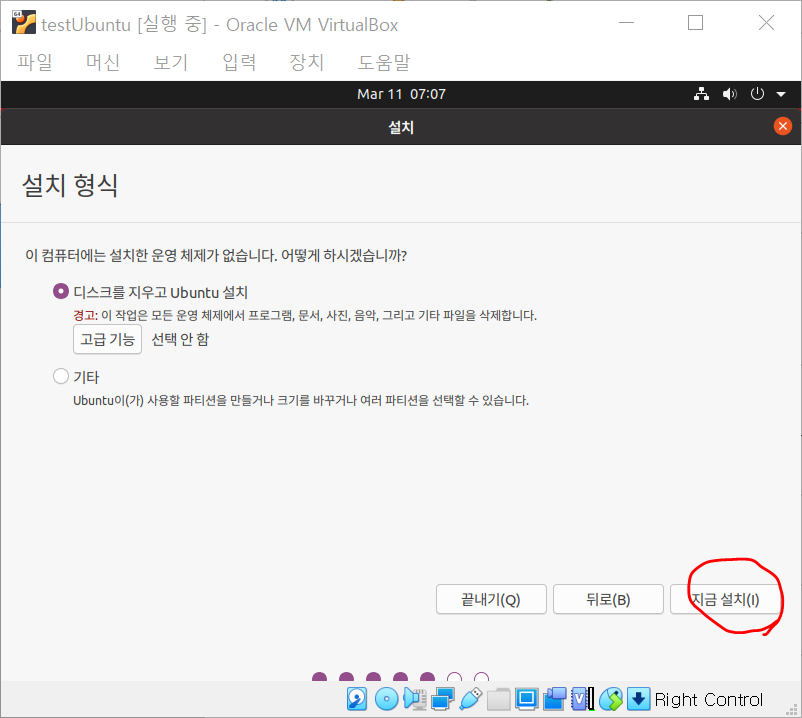Click the CPU virtualization indicator icon
The height and width of the screenshot is (718, 802).
click(583, 699)
